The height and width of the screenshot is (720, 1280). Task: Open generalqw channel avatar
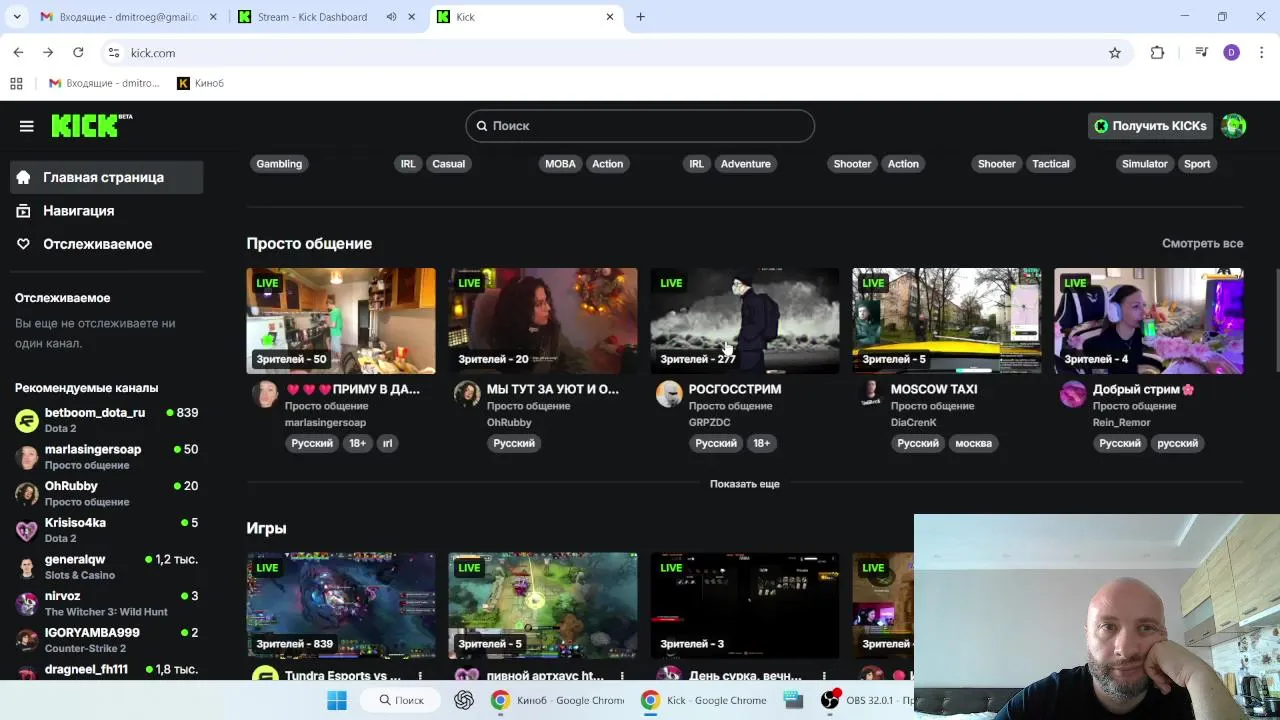[x=27, y=567]
